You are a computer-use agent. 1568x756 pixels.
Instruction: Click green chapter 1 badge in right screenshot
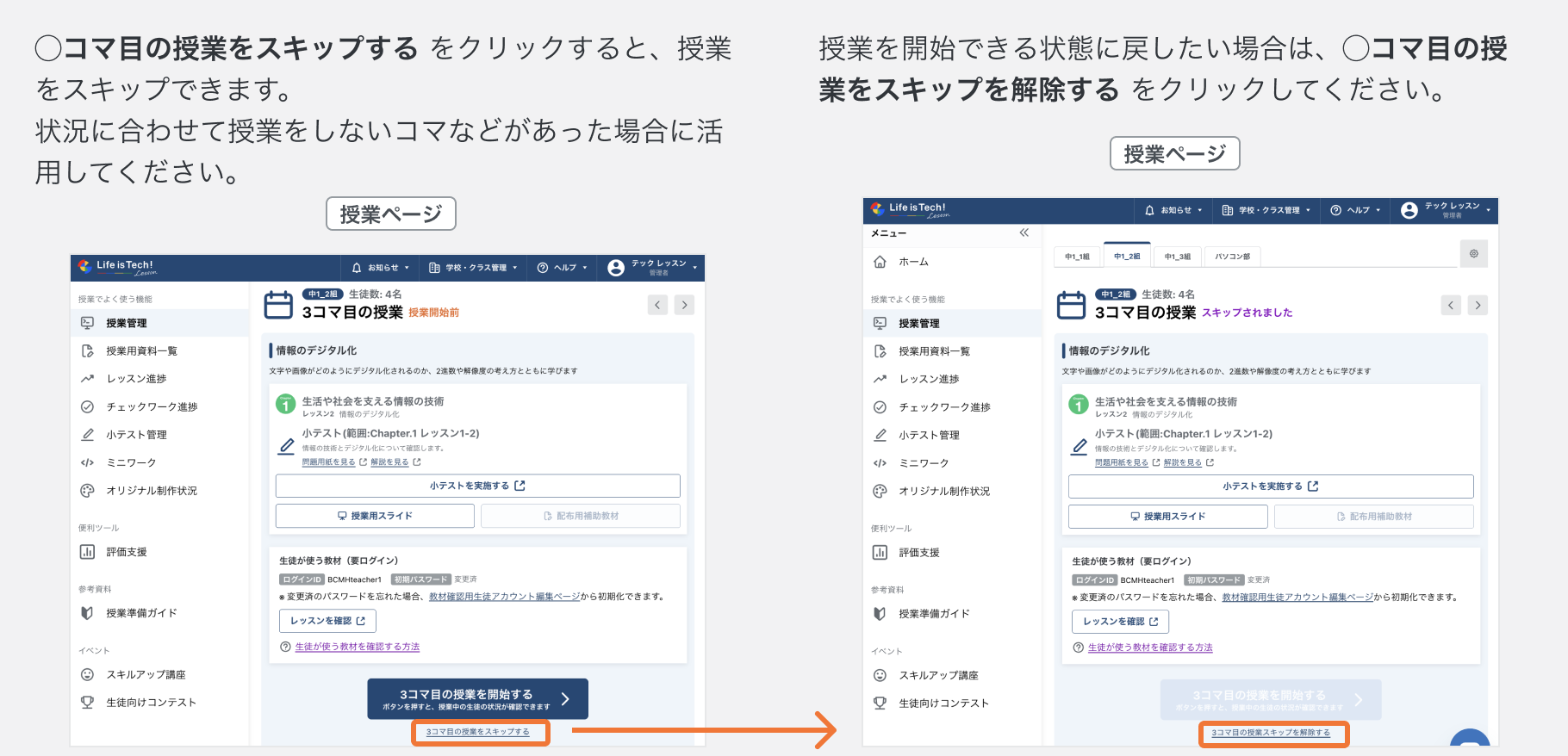click(x=1079, y=405)
